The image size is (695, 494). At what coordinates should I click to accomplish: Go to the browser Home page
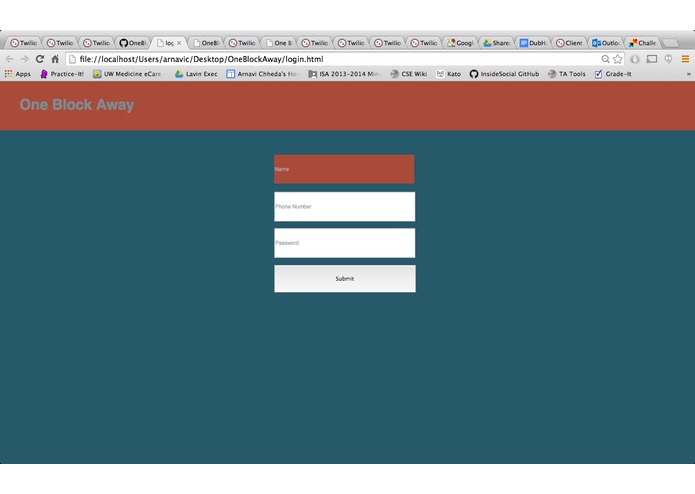55,59
